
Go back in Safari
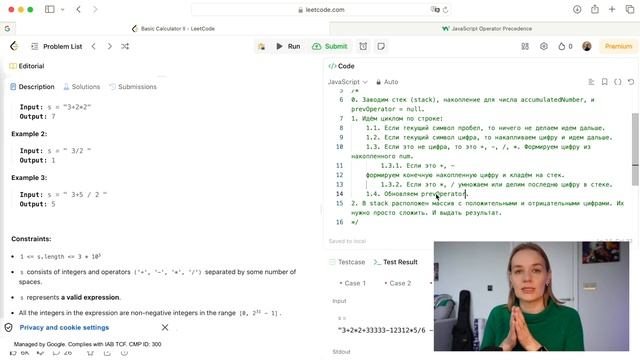[x=78, y=9]
